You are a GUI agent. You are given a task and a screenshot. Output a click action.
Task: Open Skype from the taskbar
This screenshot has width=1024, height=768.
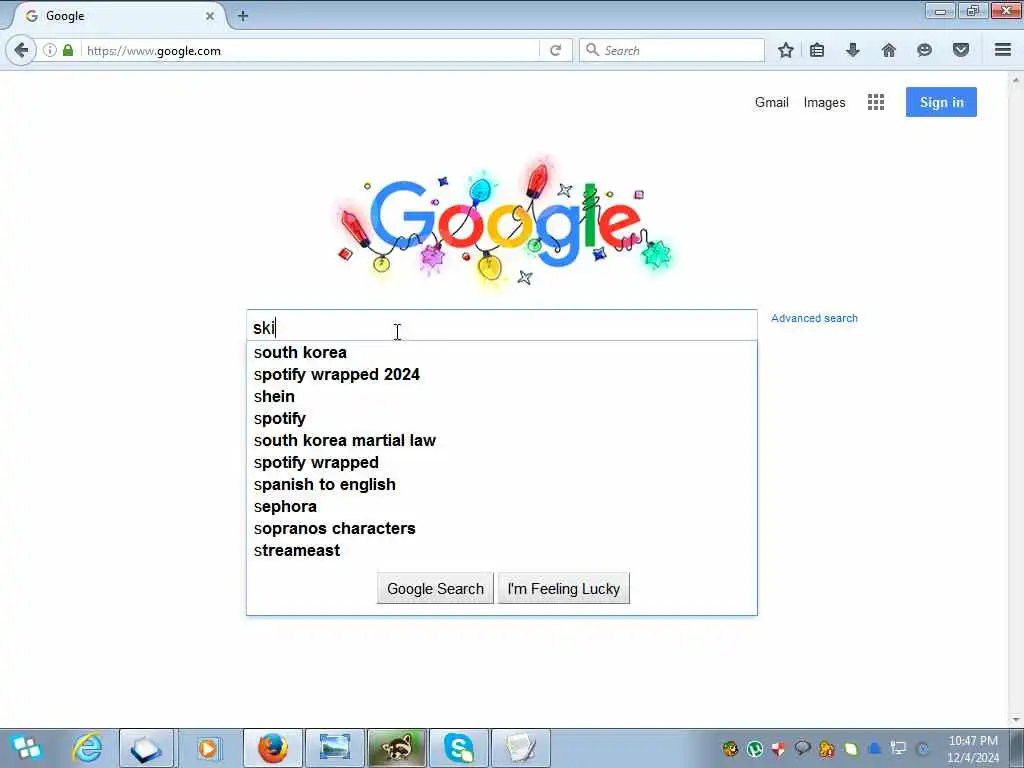459,748
